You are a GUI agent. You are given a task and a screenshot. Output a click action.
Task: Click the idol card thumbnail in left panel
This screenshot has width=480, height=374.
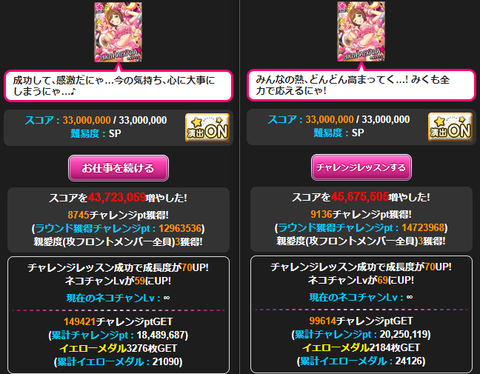[x=118, y=32]
